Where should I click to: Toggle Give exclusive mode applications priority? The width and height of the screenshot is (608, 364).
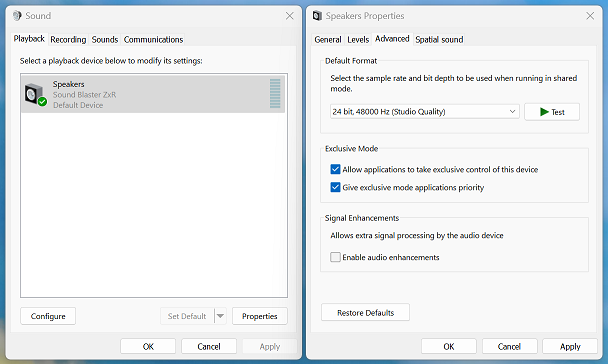(335, 187)
